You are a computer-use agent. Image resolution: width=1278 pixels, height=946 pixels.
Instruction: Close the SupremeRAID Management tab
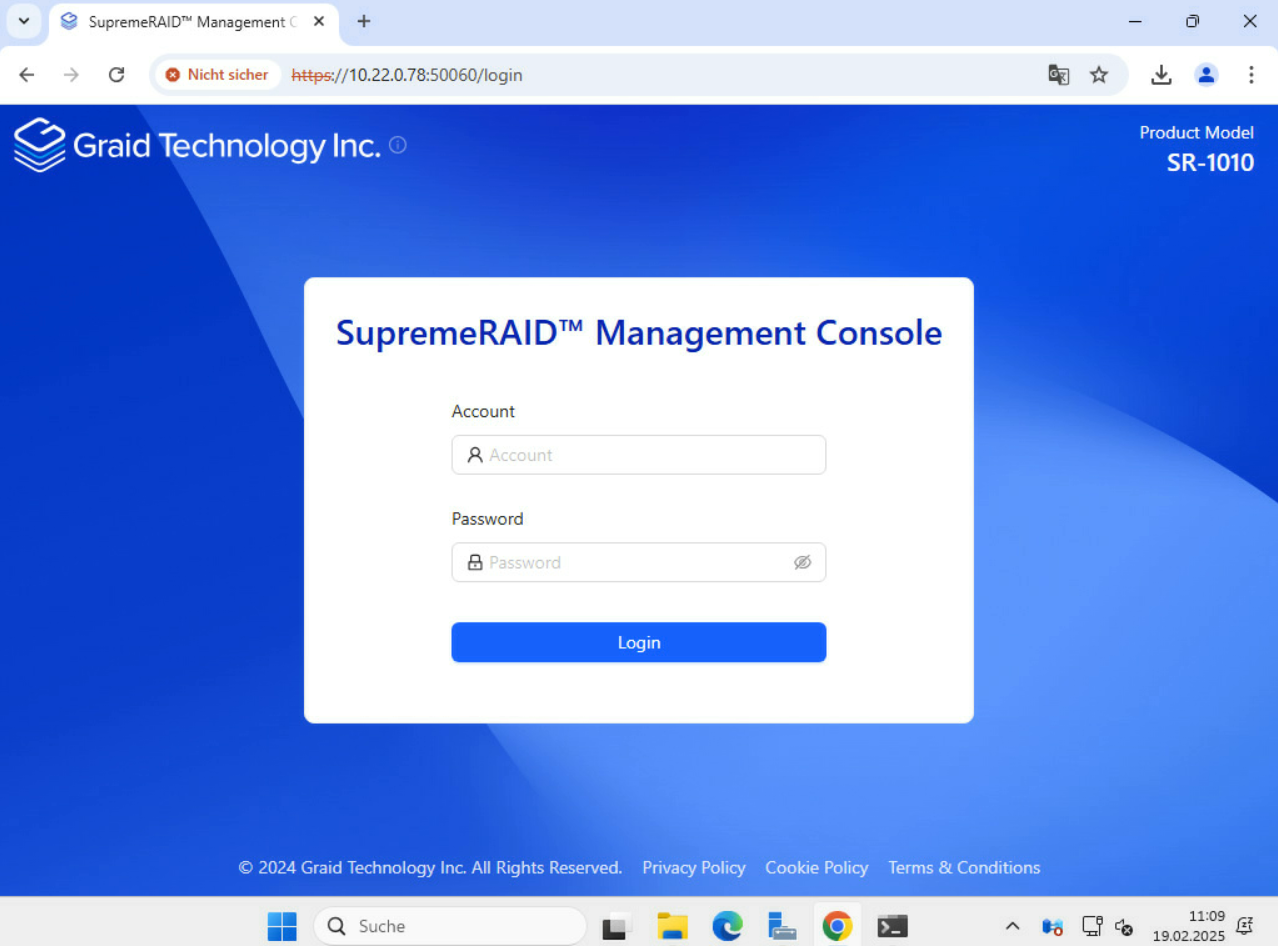319,21
